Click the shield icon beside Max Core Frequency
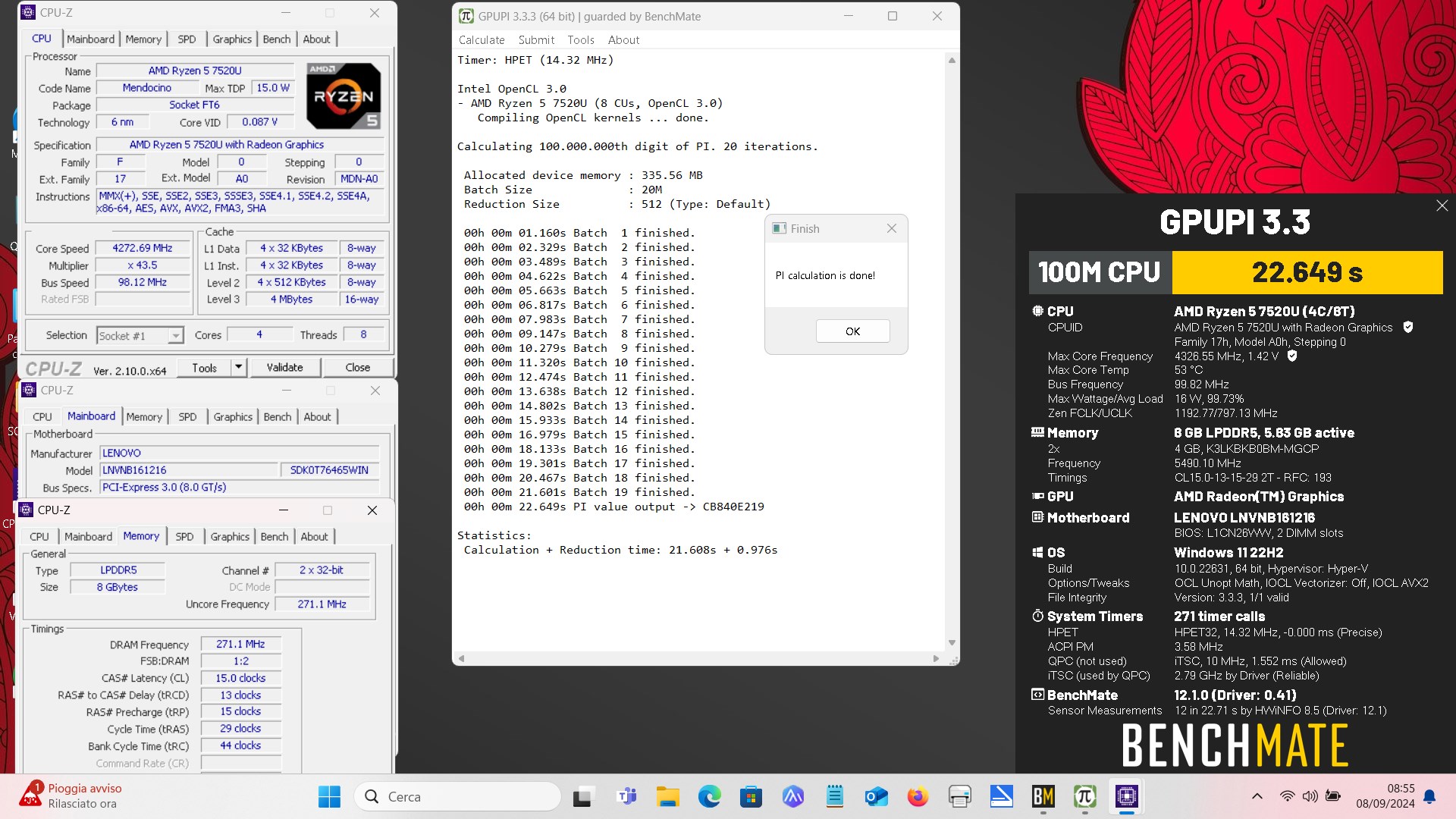This screenshot has height=819, width=1456. tap(1292, 356)
